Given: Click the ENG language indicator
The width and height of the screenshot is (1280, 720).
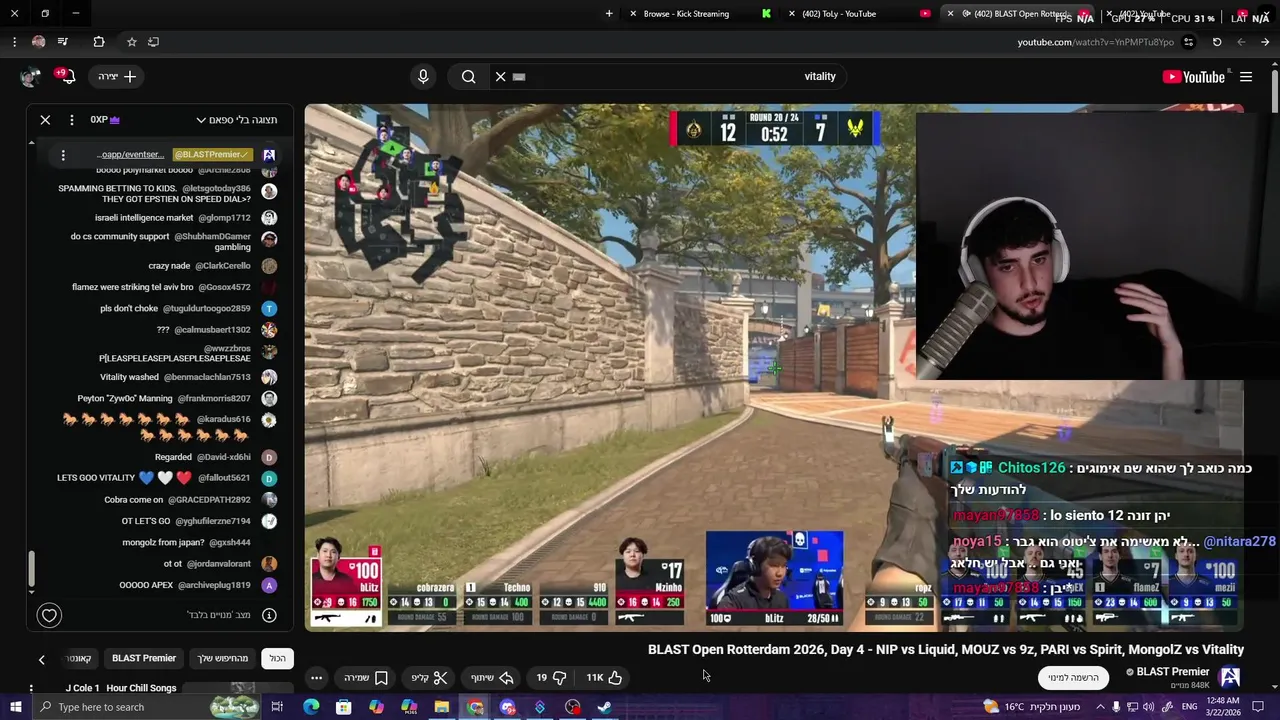Looking at the screenshot, I should 1189,707.
